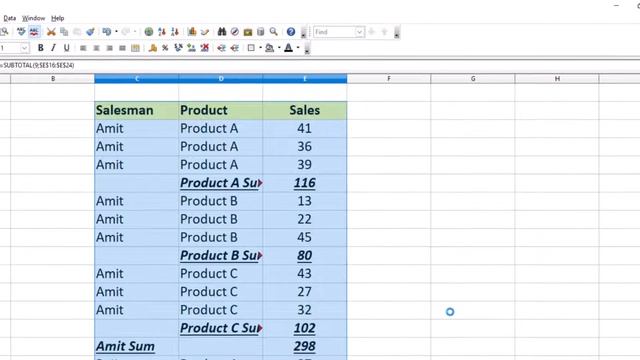
Task: Select column G header
Action: click(473, 78)
